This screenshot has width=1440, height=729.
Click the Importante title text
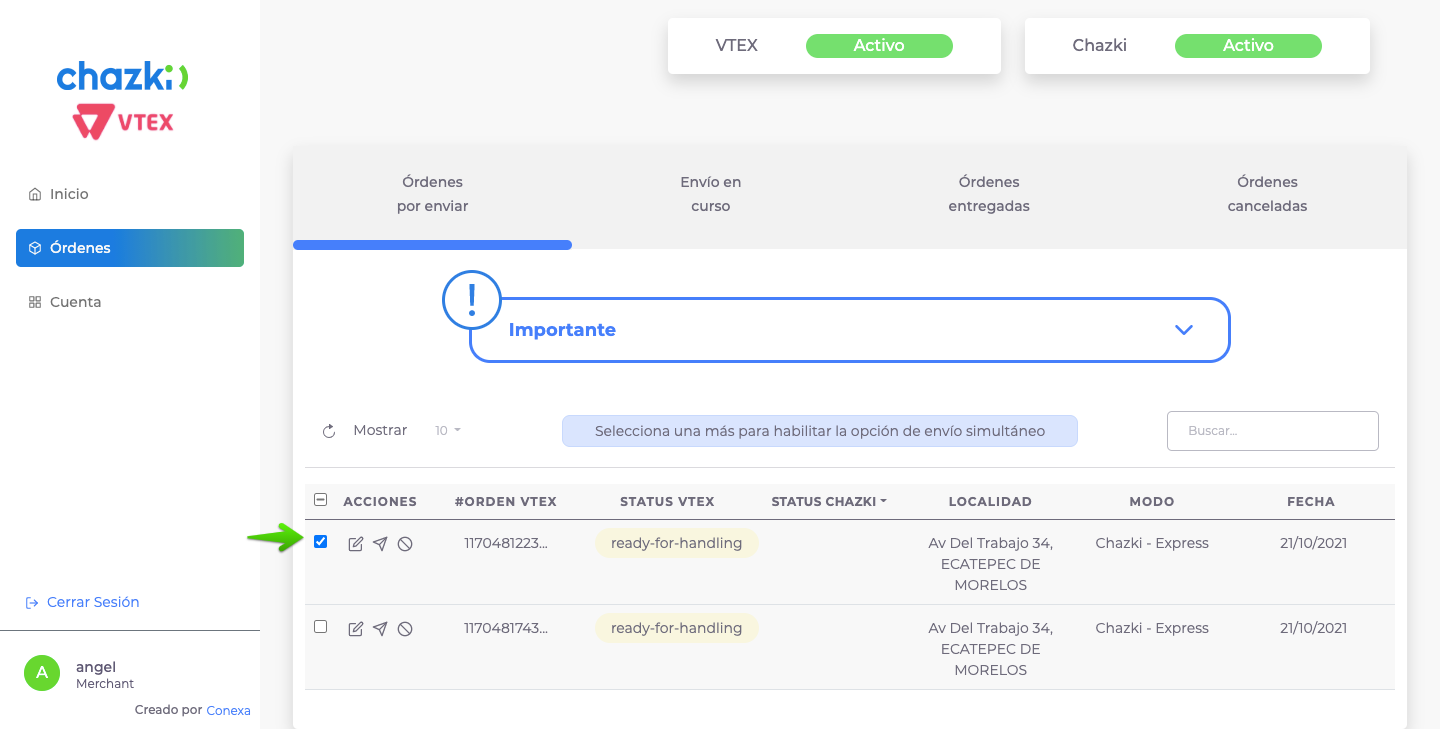[x=562, y=330]
